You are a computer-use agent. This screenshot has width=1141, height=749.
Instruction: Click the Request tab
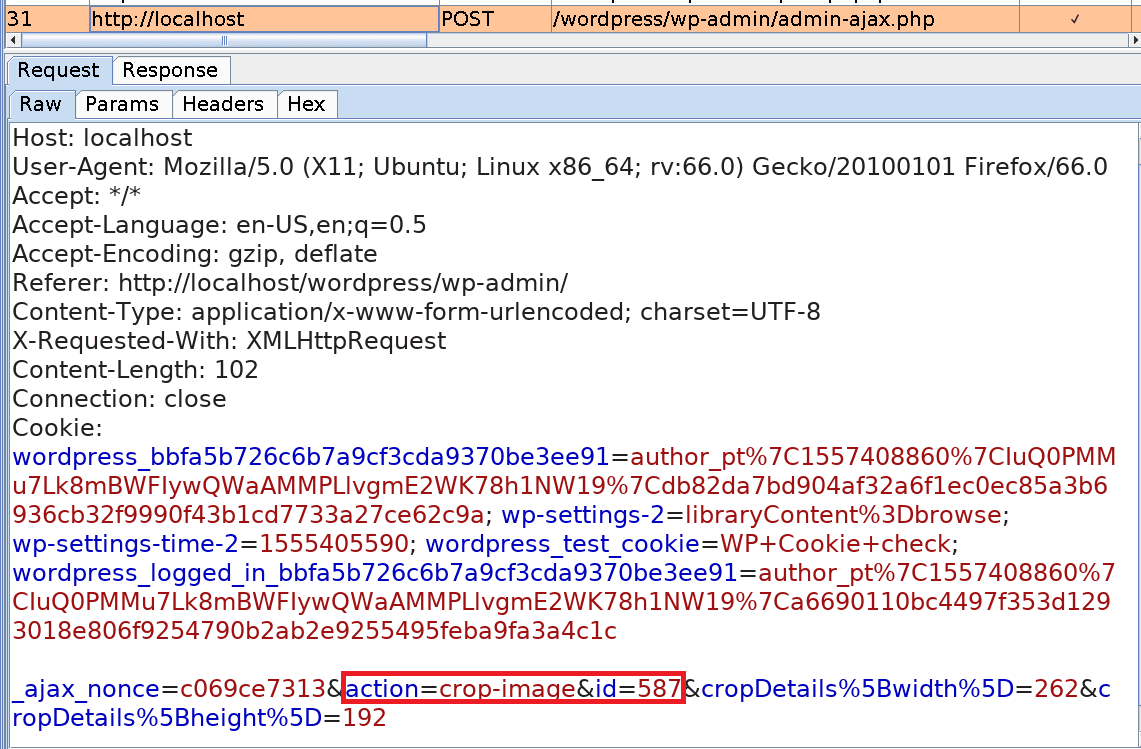(x=57, y=70)
